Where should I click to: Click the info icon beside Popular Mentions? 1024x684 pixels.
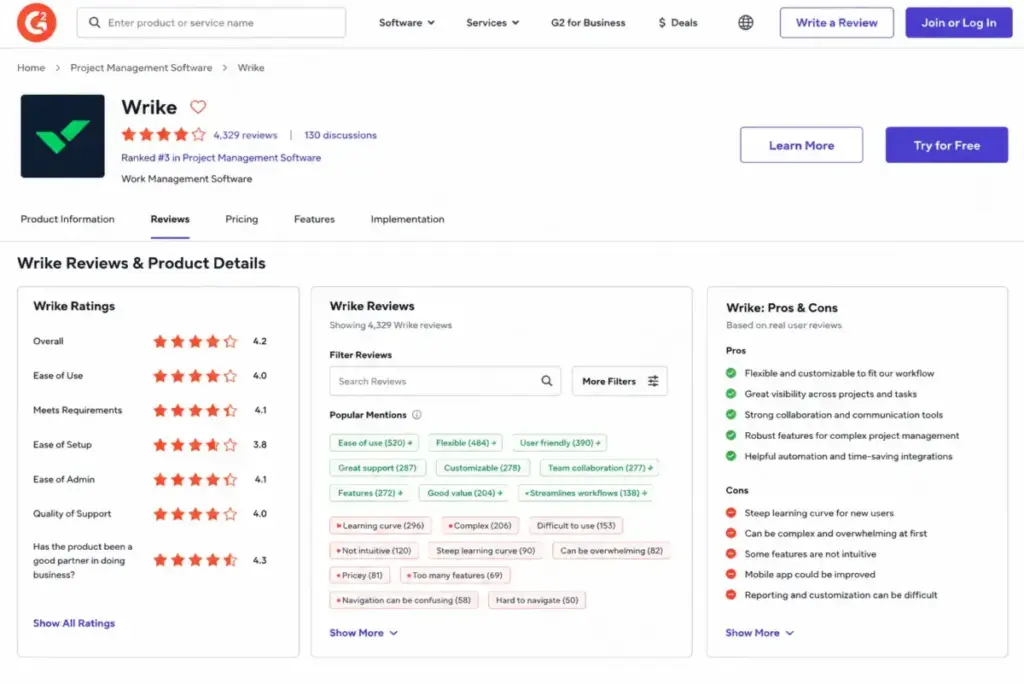pyautogui.click(x=417, y=415)
